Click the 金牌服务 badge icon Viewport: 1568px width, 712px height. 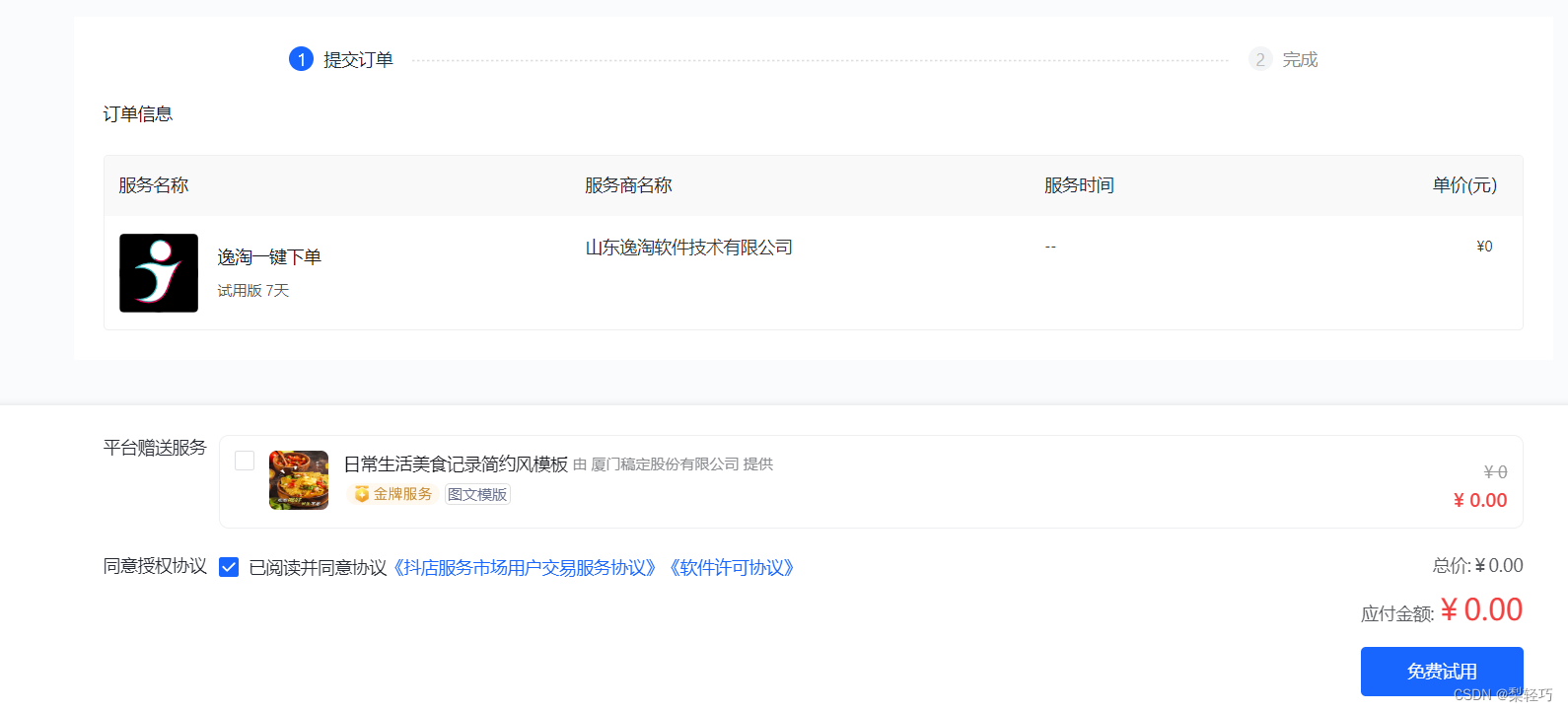coord(362,494)
